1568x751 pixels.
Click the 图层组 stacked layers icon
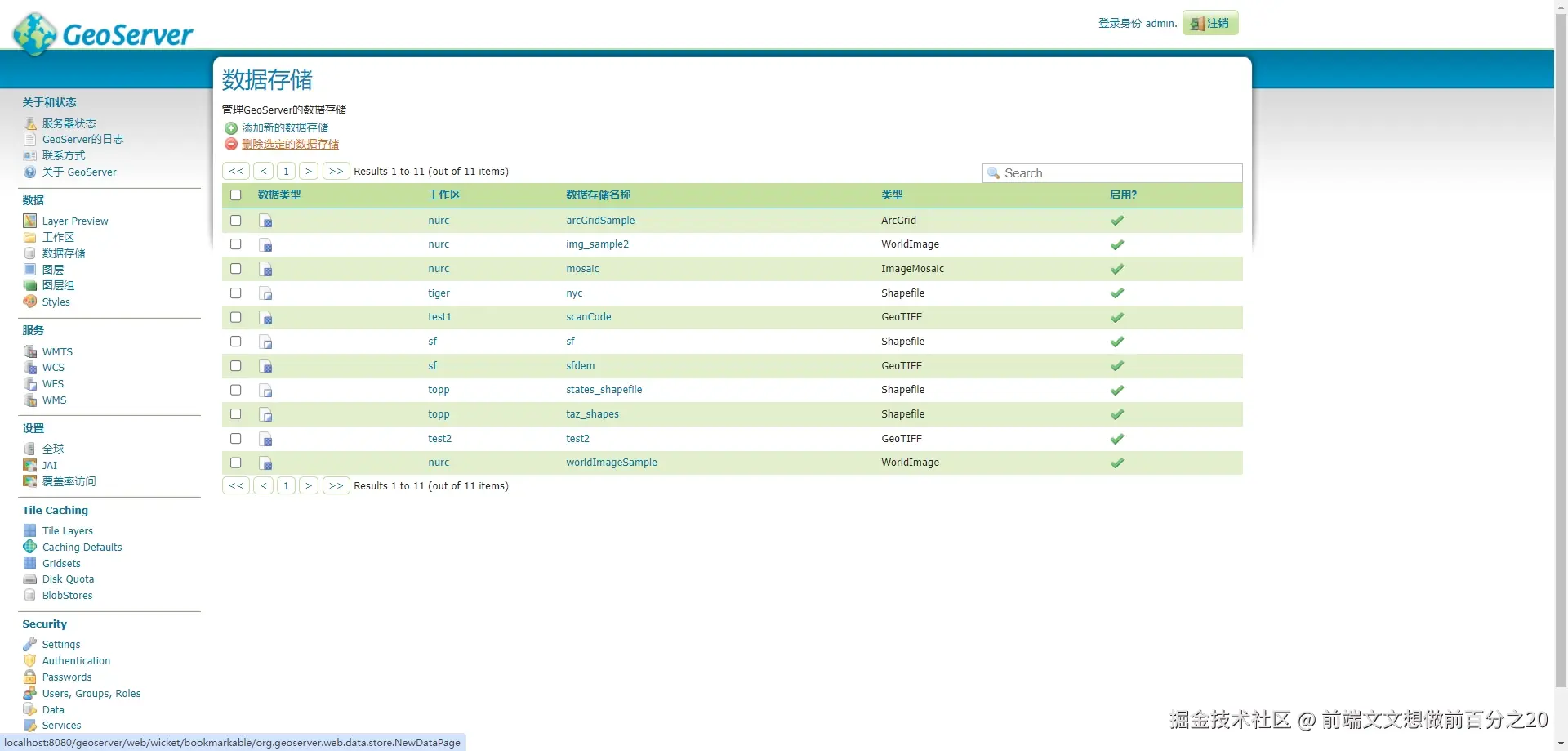point(30,285)
